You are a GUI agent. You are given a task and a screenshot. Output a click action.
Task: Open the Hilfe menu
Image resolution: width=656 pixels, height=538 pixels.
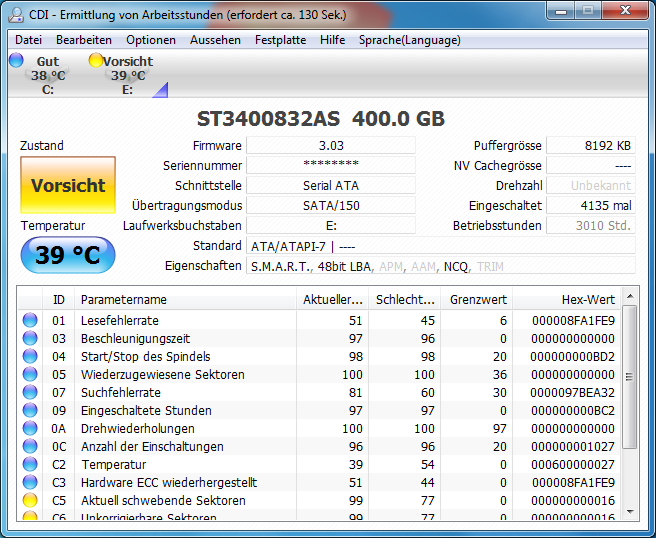click(x=332, y=40)
